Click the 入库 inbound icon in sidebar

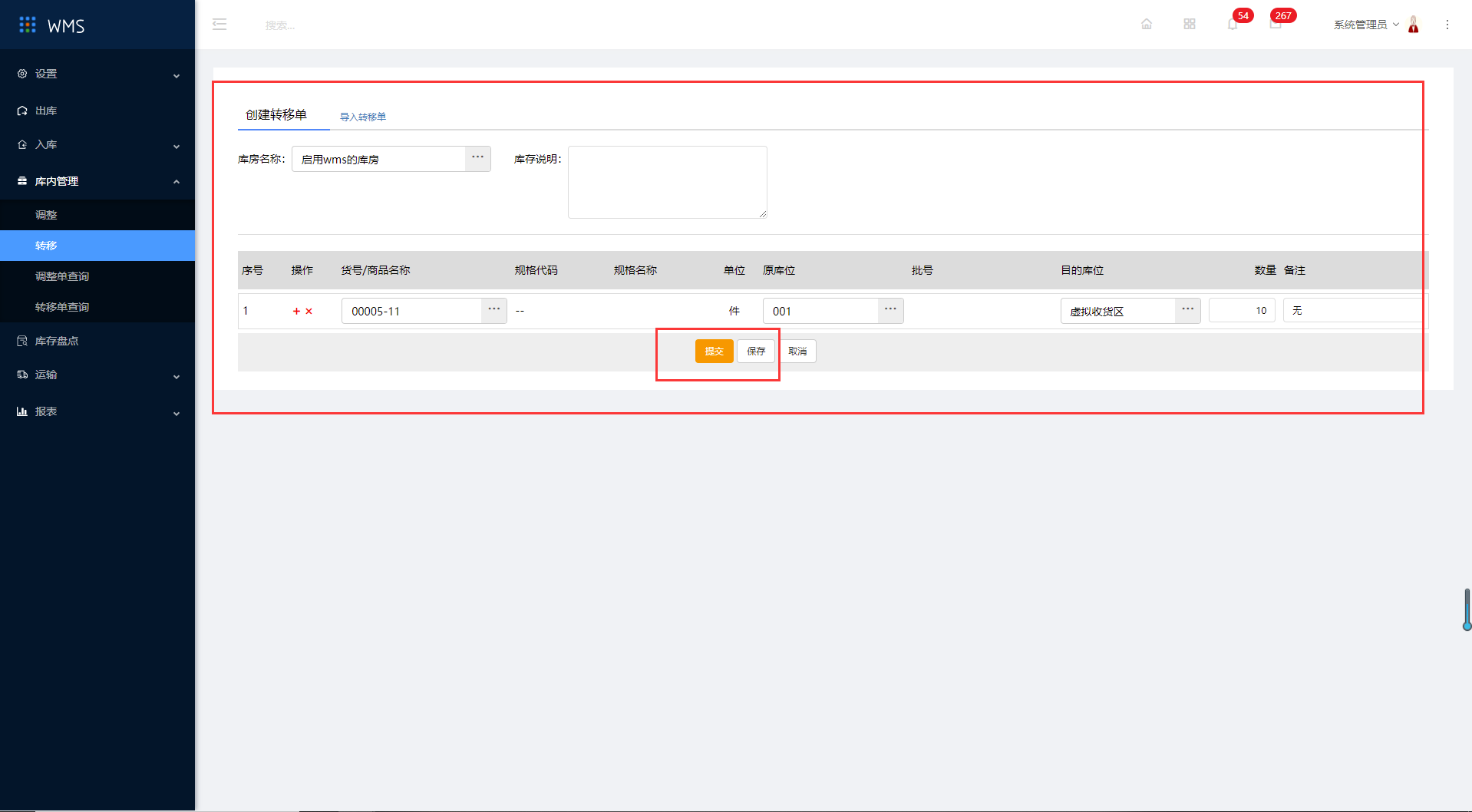(22, 144)
